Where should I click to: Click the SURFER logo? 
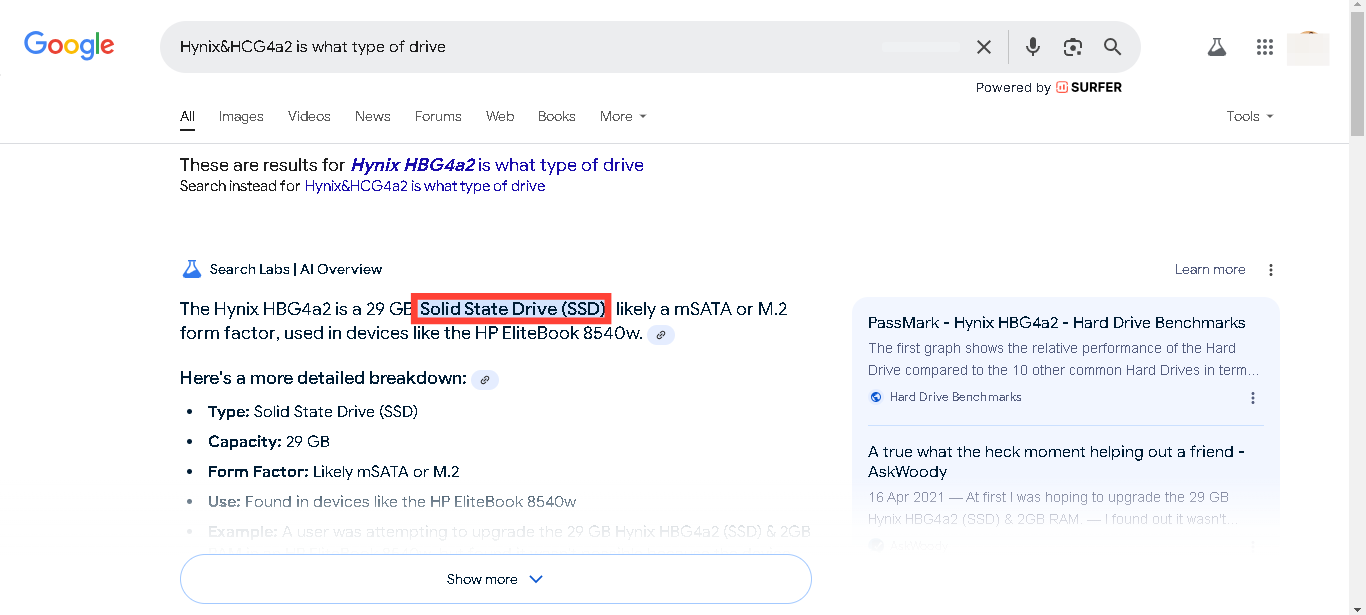click(x=1089, y=87)
